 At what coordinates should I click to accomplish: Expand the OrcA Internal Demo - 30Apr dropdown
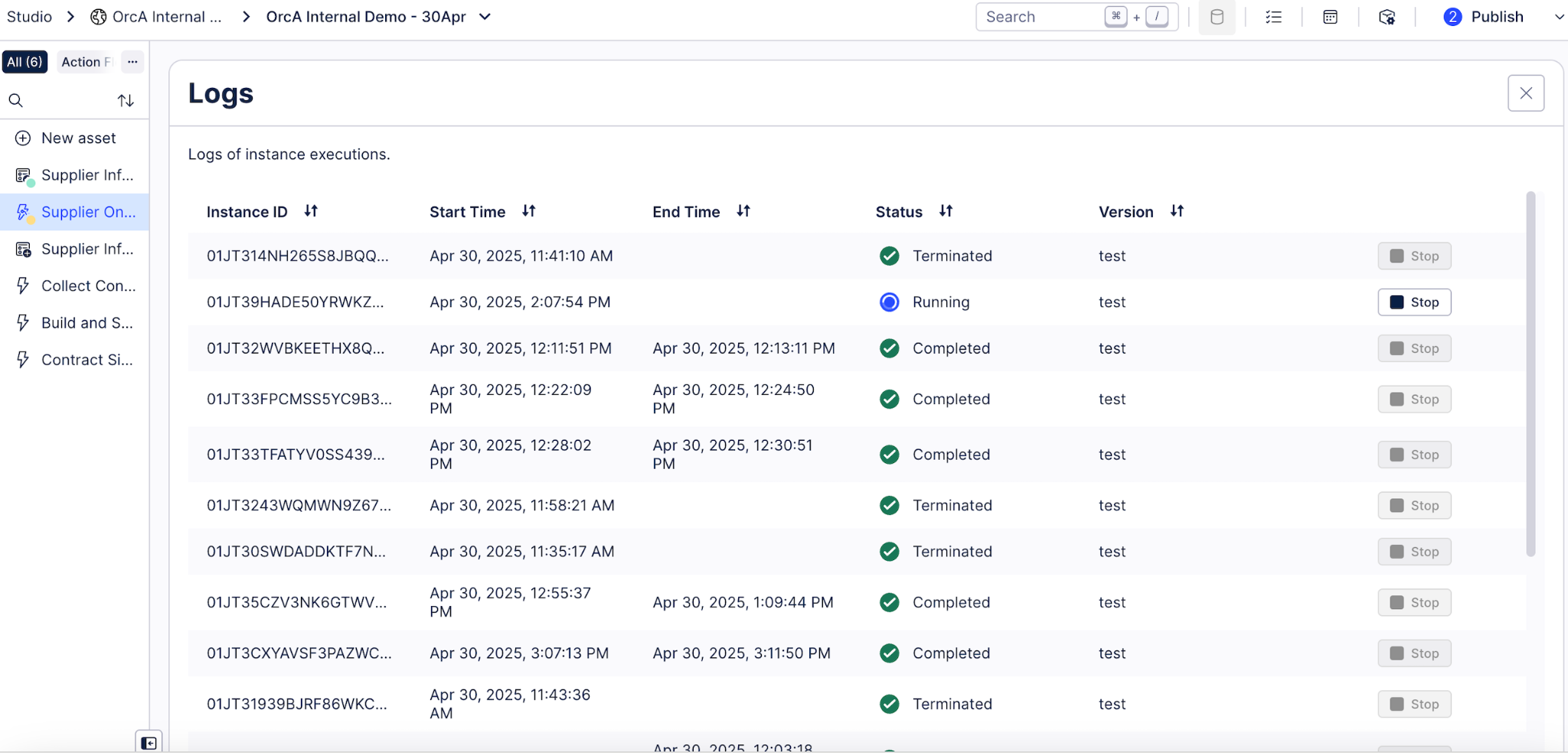pyautogui.click(x=485, y=17)
